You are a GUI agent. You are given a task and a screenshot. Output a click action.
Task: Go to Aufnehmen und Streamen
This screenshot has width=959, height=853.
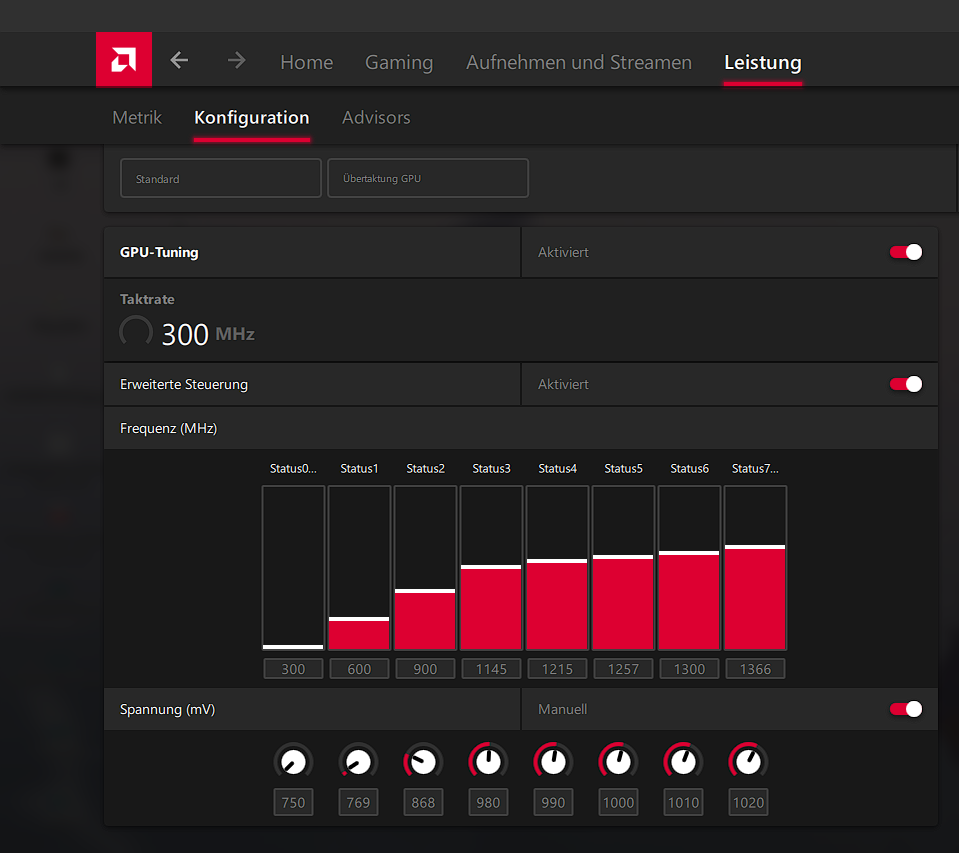tap(578, 62)
